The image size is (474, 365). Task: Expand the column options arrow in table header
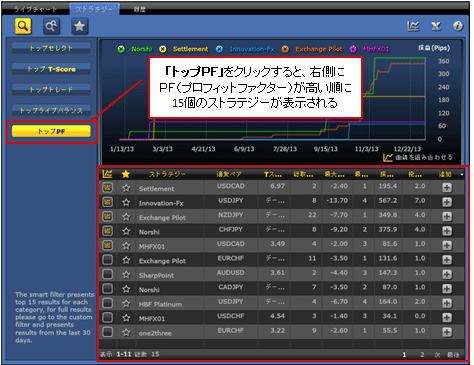[x=462, y=174]
